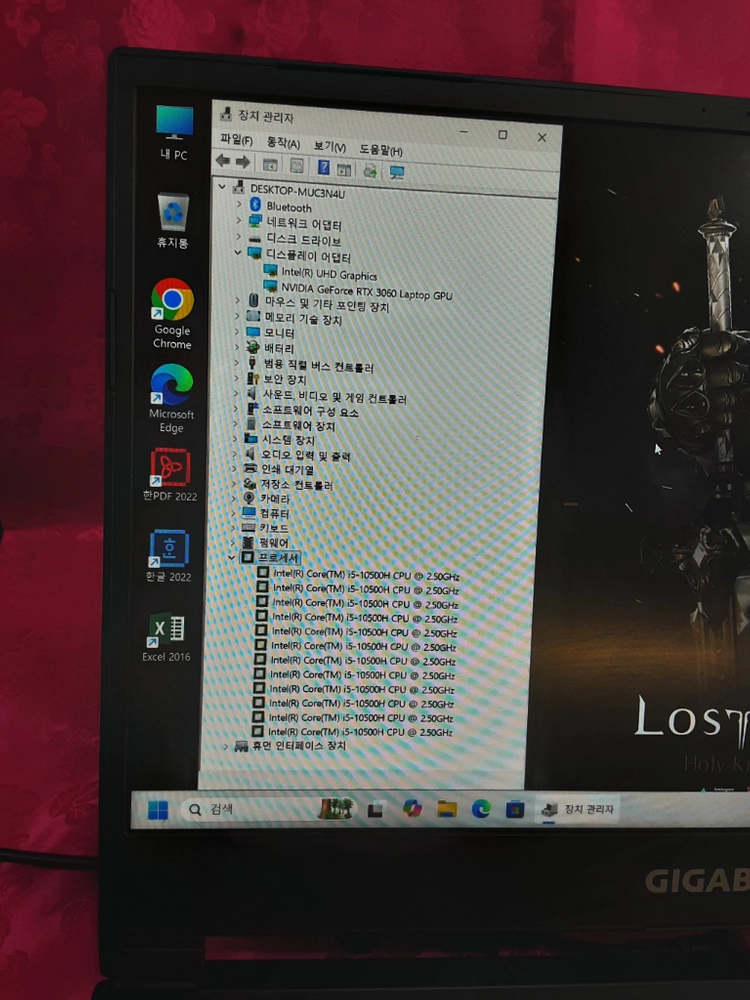The height and width of the screenshot is (1000, 750).
Task: Open the 보기(V) menu
Action: click(329, 146)
